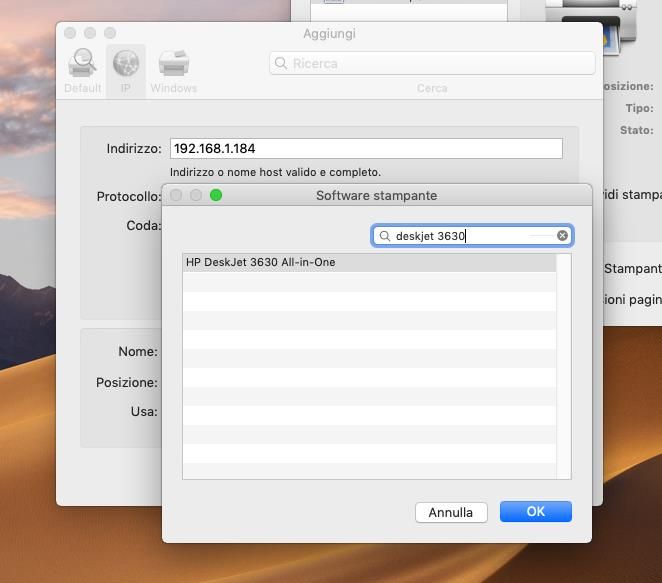The image size is (662, 583).
Task: Open the Default tab in Aggiungi toolbar
Action: tap(82, 71)
